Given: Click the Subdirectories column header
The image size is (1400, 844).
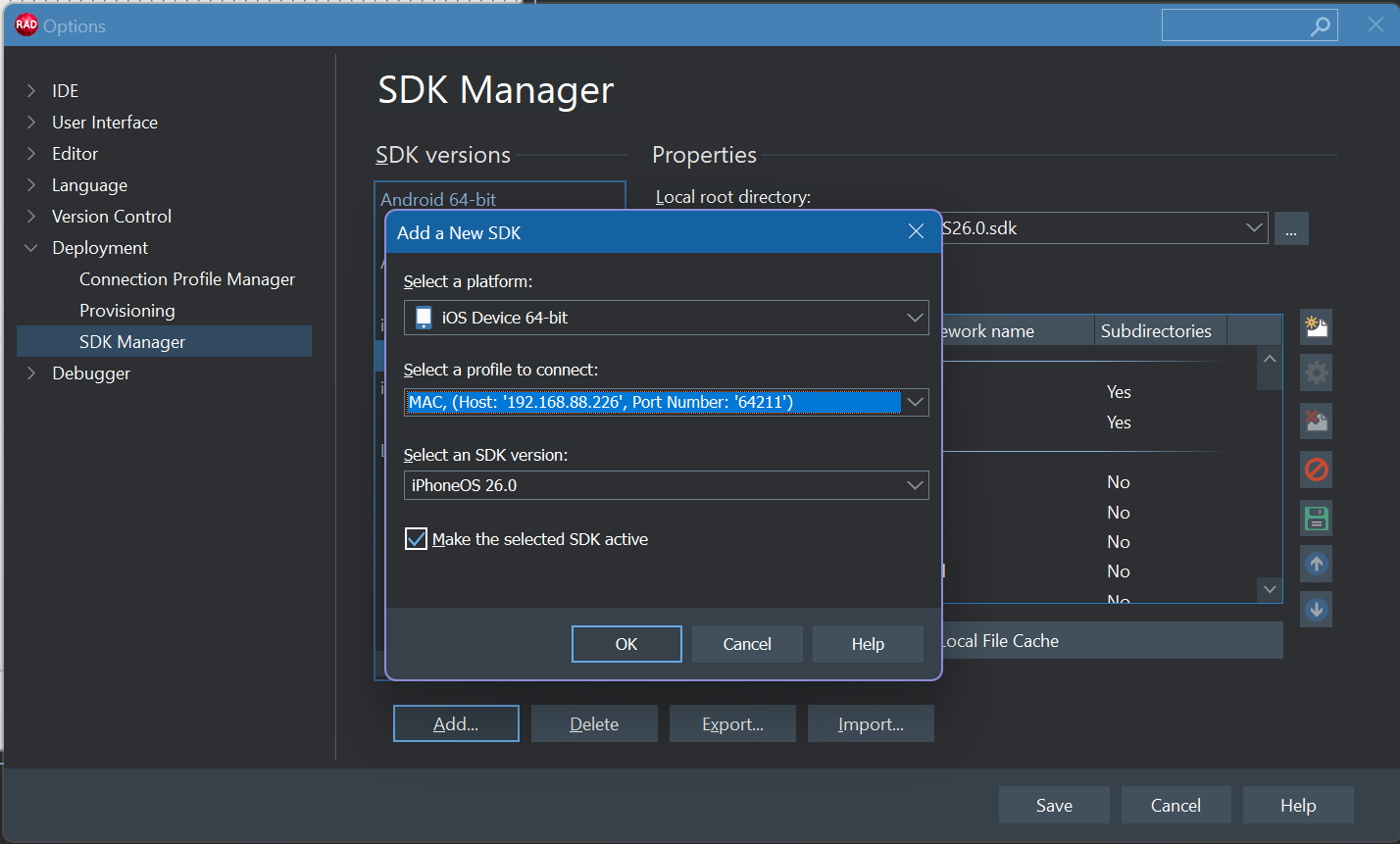Looking at the screenshot, I should (1161, 330).
